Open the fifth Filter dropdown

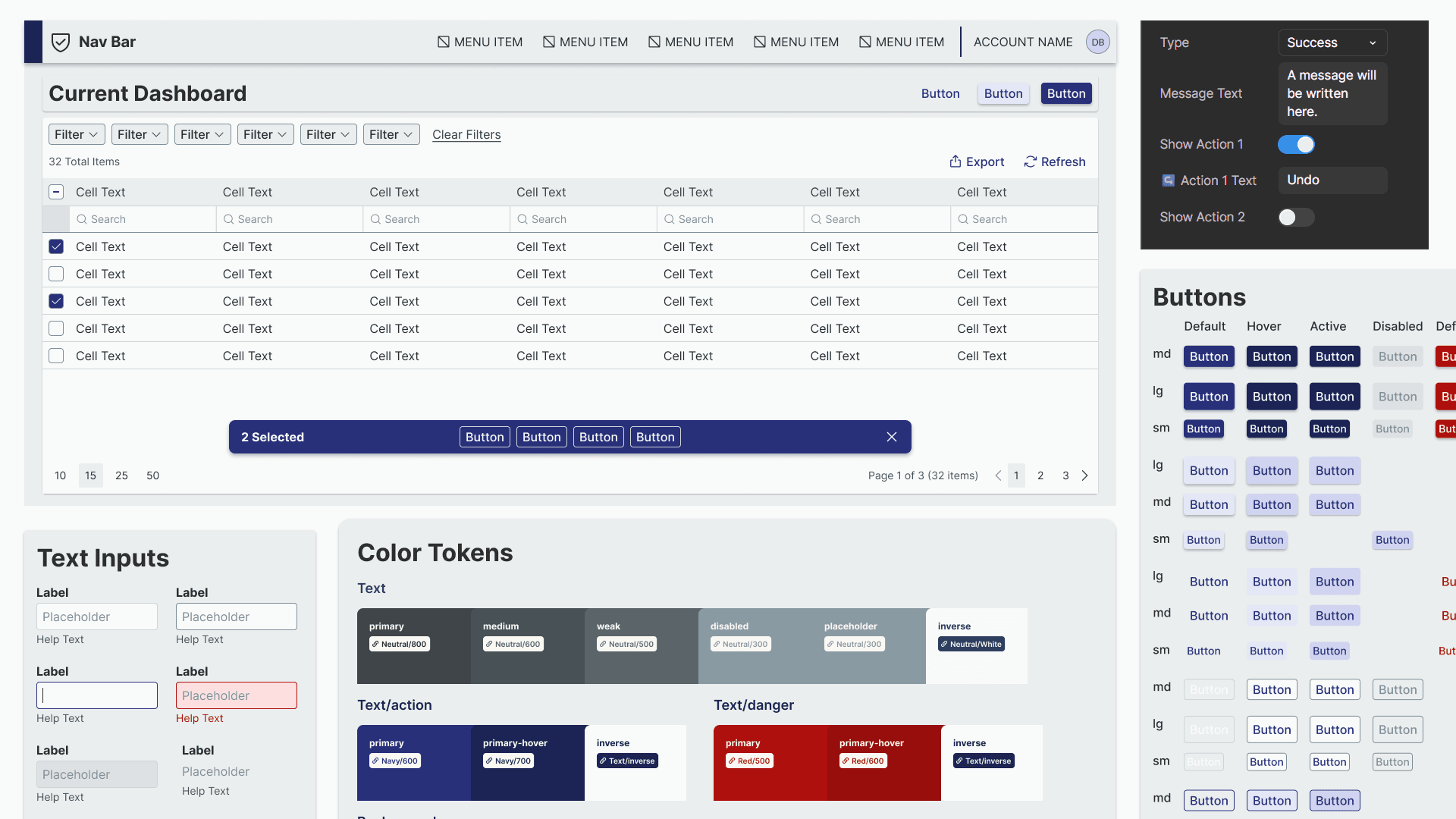pyautogui.click(x=328, y=134)
